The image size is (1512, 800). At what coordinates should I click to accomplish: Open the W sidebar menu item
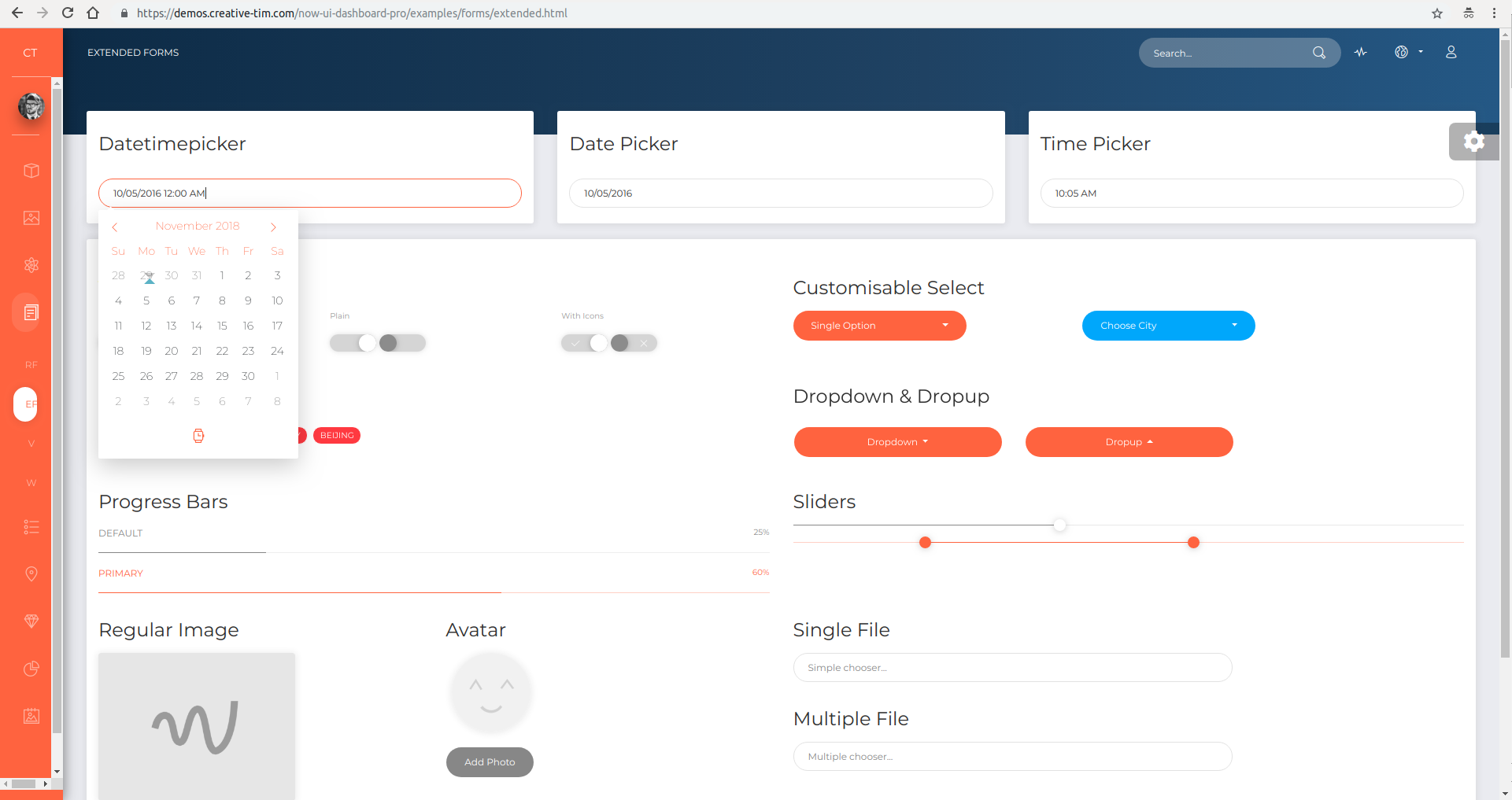31,483
